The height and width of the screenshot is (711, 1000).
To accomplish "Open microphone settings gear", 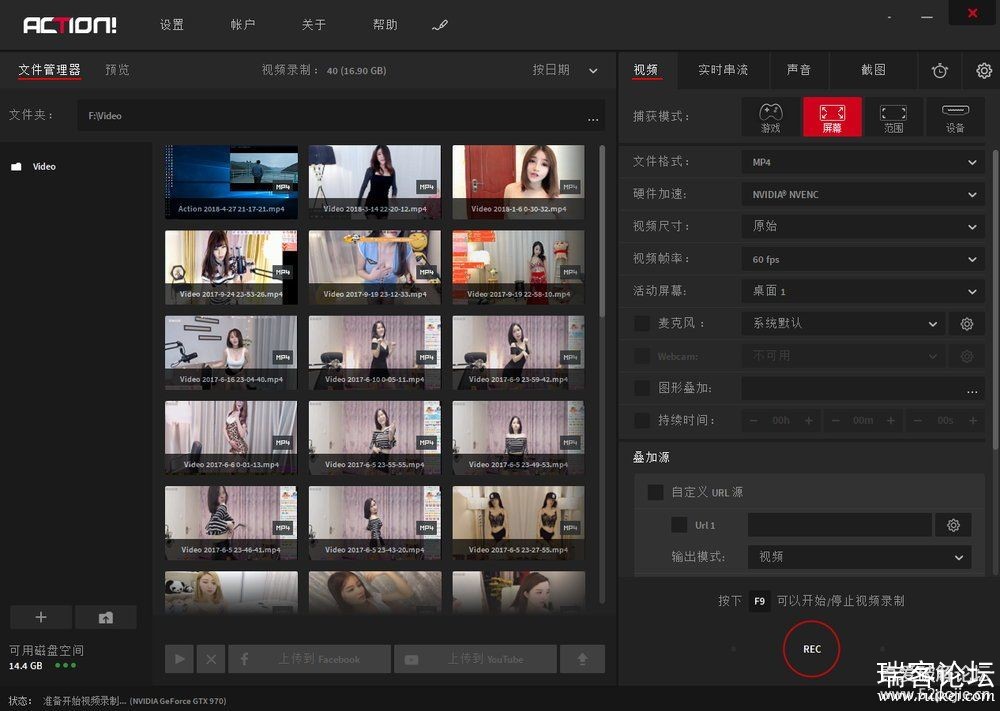I will [967, 323].
